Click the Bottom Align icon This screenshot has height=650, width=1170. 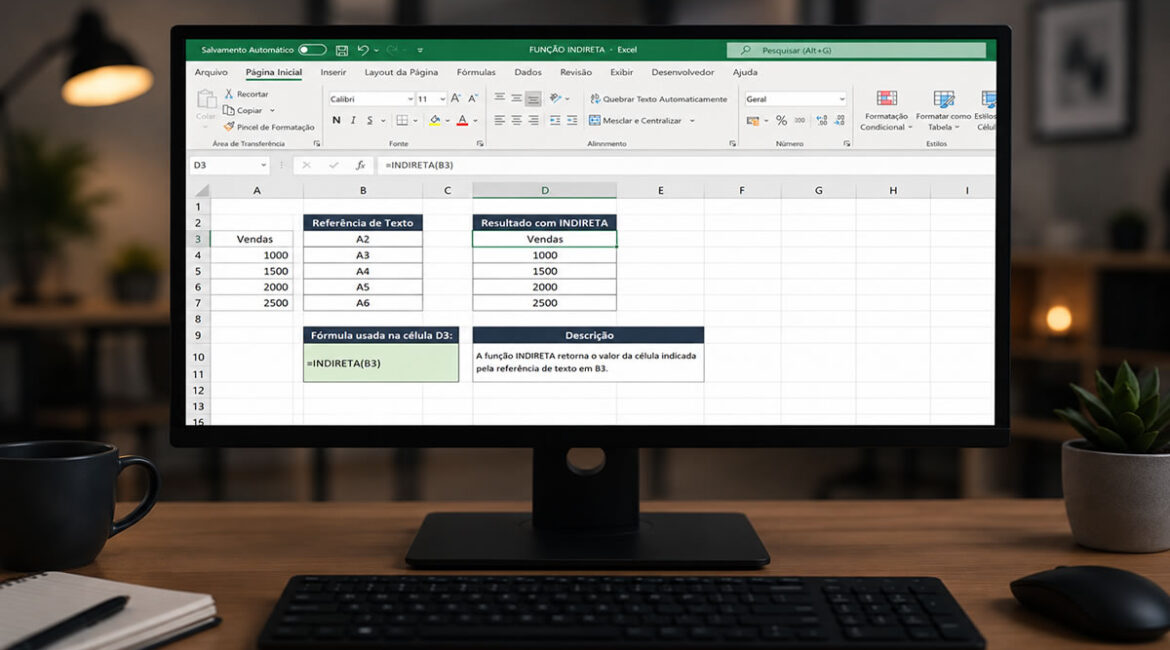[x=533, y=99]
